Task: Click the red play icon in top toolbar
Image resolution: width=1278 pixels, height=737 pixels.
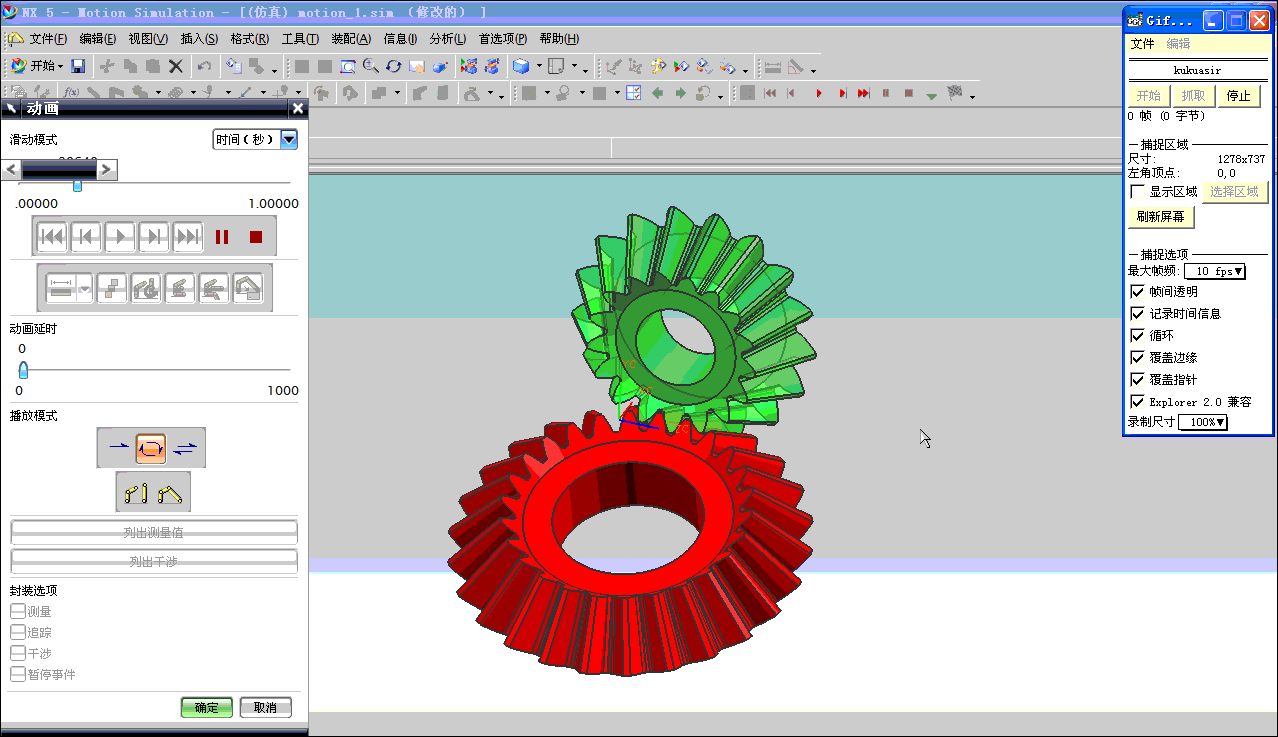Action: click(819, 93)
